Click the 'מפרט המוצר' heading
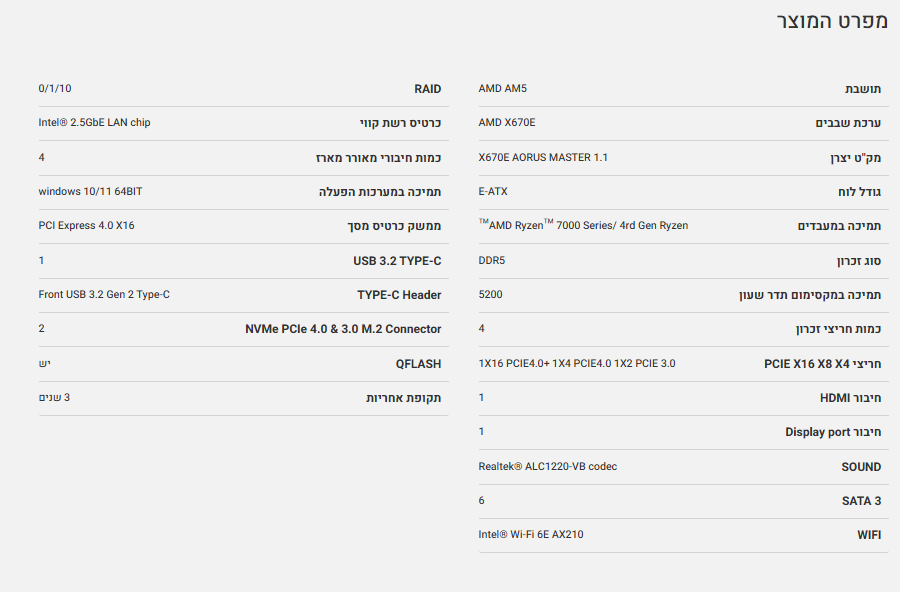 832,22
